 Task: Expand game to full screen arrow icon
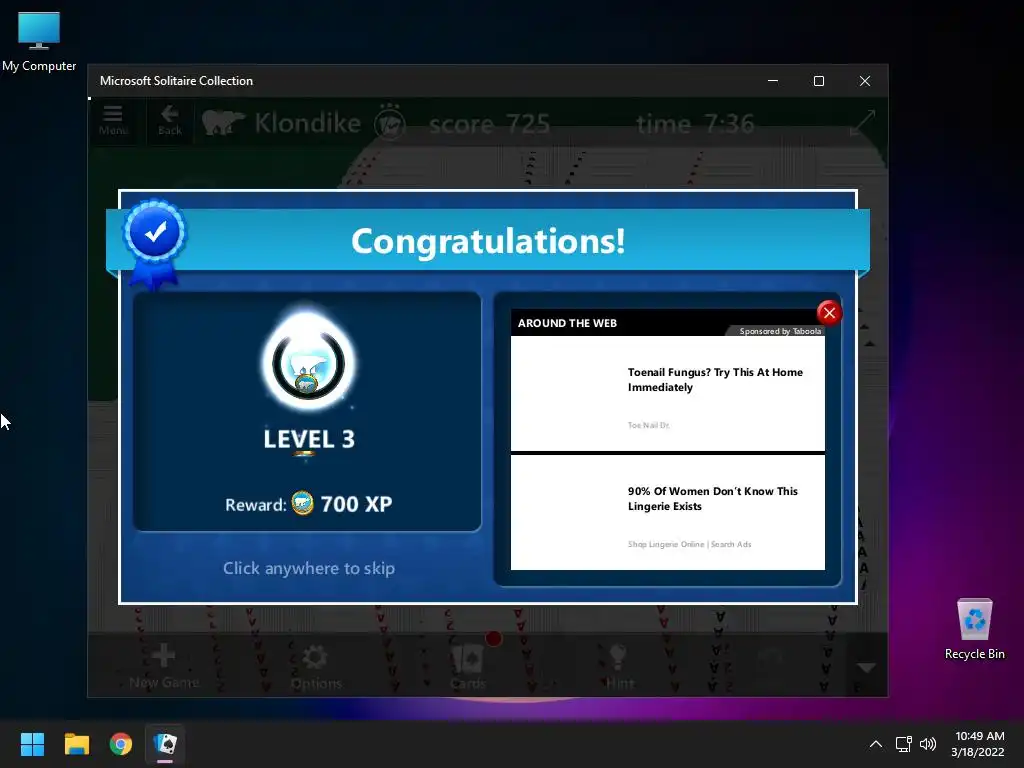tap(863, 123)
